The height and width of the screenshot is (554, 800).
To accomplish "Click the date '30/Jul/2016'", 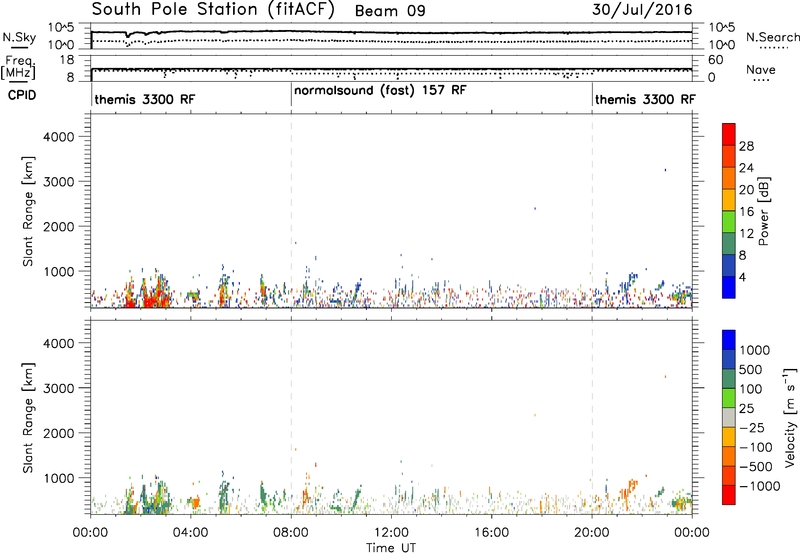I will point(642,10).
